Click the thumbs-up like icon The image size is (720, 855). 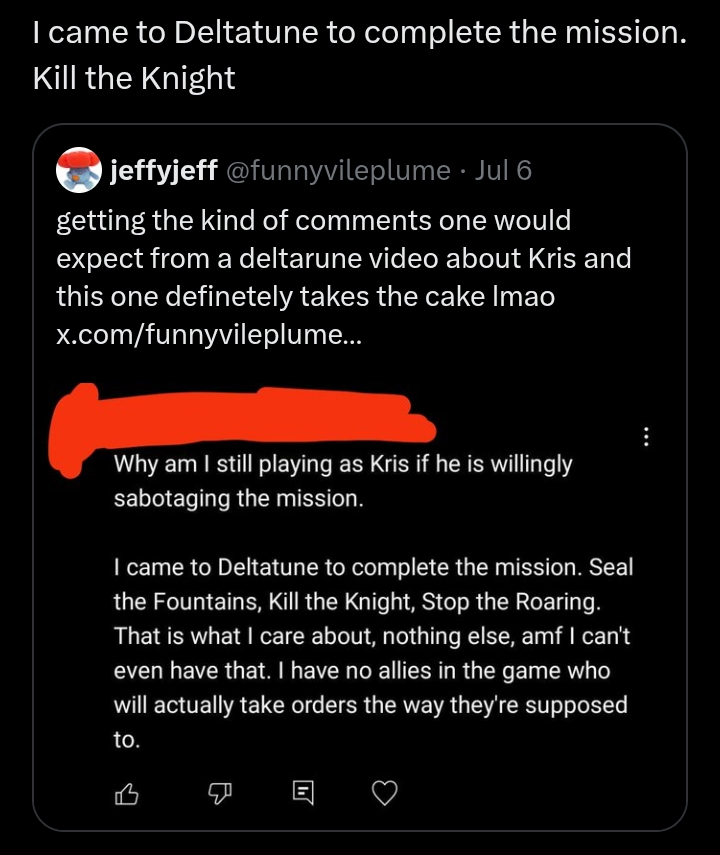[x=127, y=794]
